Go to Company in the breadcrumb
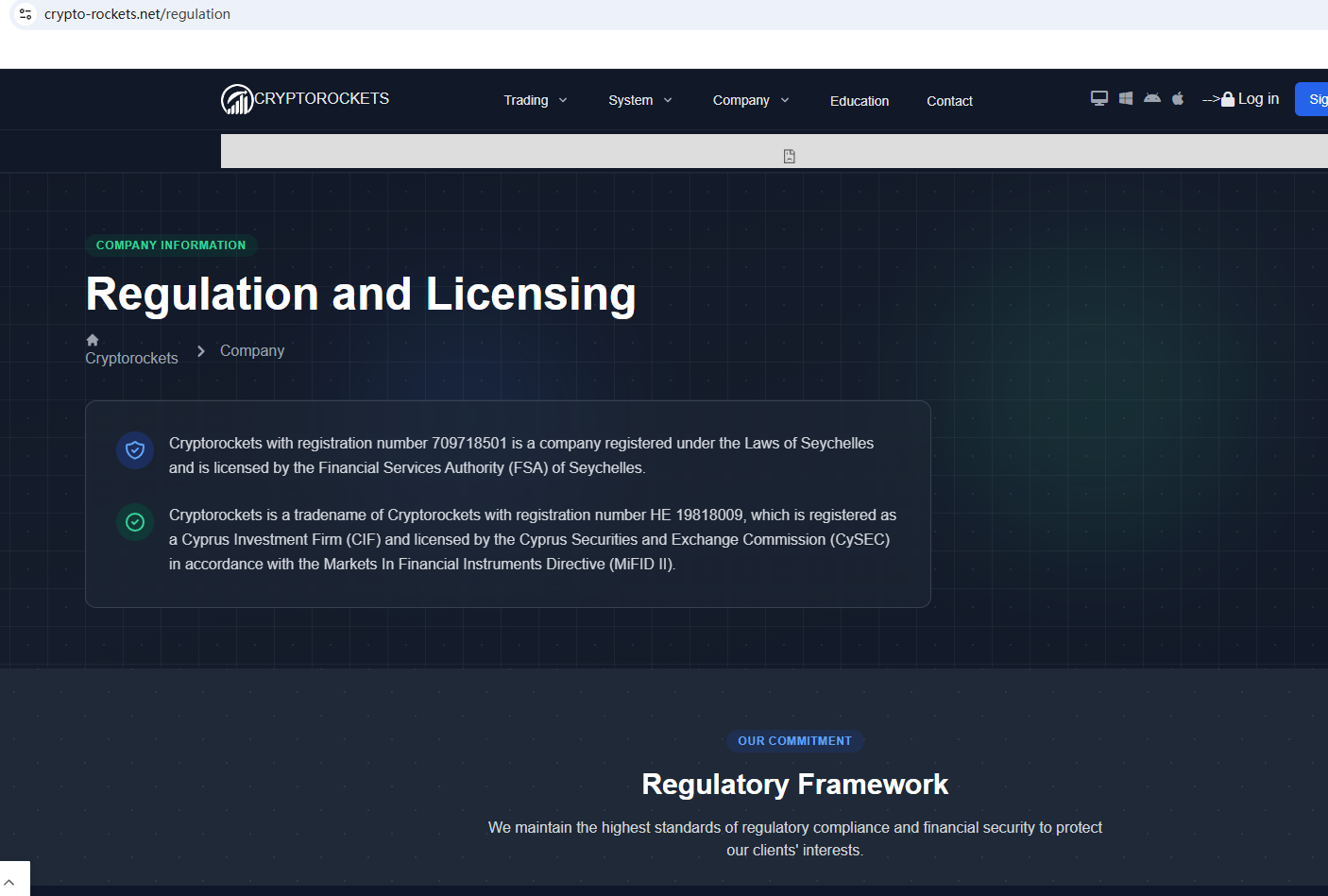This screenshot has height=896, width=1328. click(x=251, y=350)
